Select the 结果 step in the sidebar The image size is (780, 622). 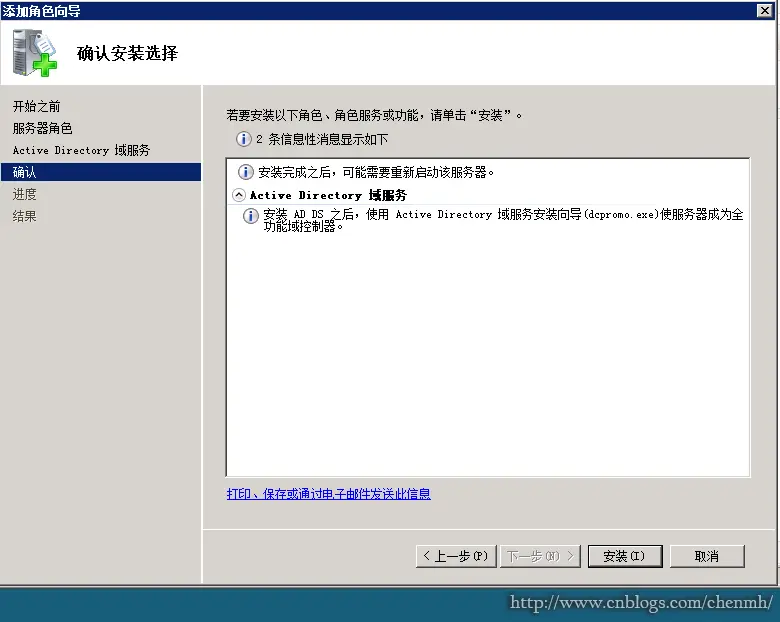pyautogui.click(x=24, y=216)
